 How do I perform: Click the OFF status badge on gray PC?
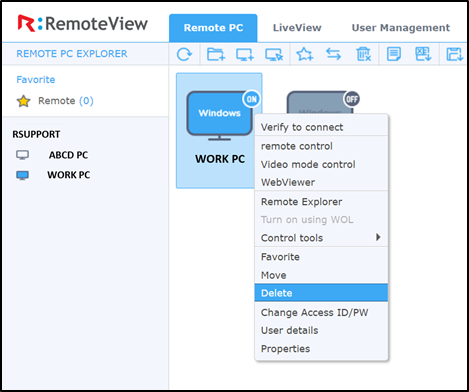coord(352,99)
